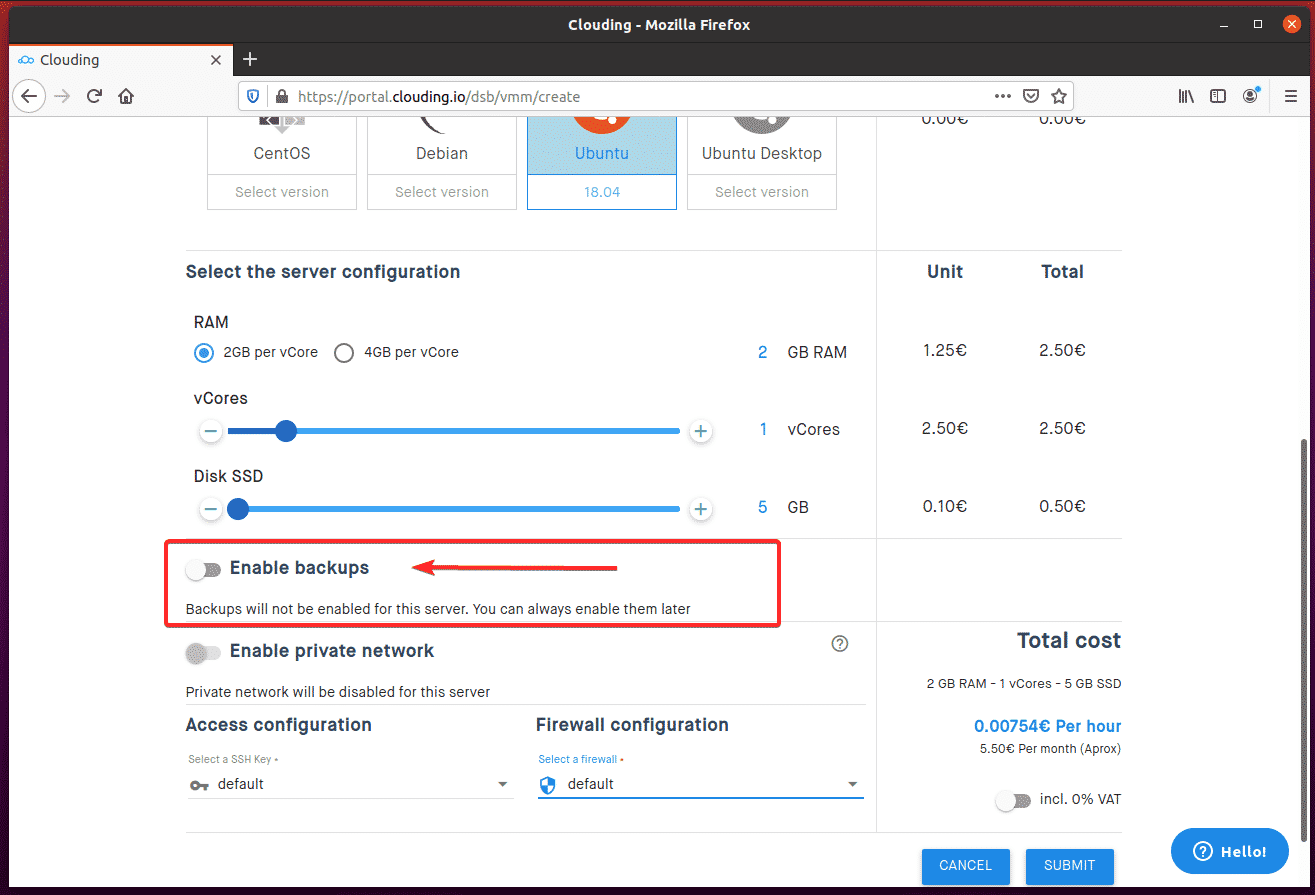The height and width of the screenshot is (895, 1315).
Task: Open the tracking protection shield in address bar
Action: click(x=254, y=97)
